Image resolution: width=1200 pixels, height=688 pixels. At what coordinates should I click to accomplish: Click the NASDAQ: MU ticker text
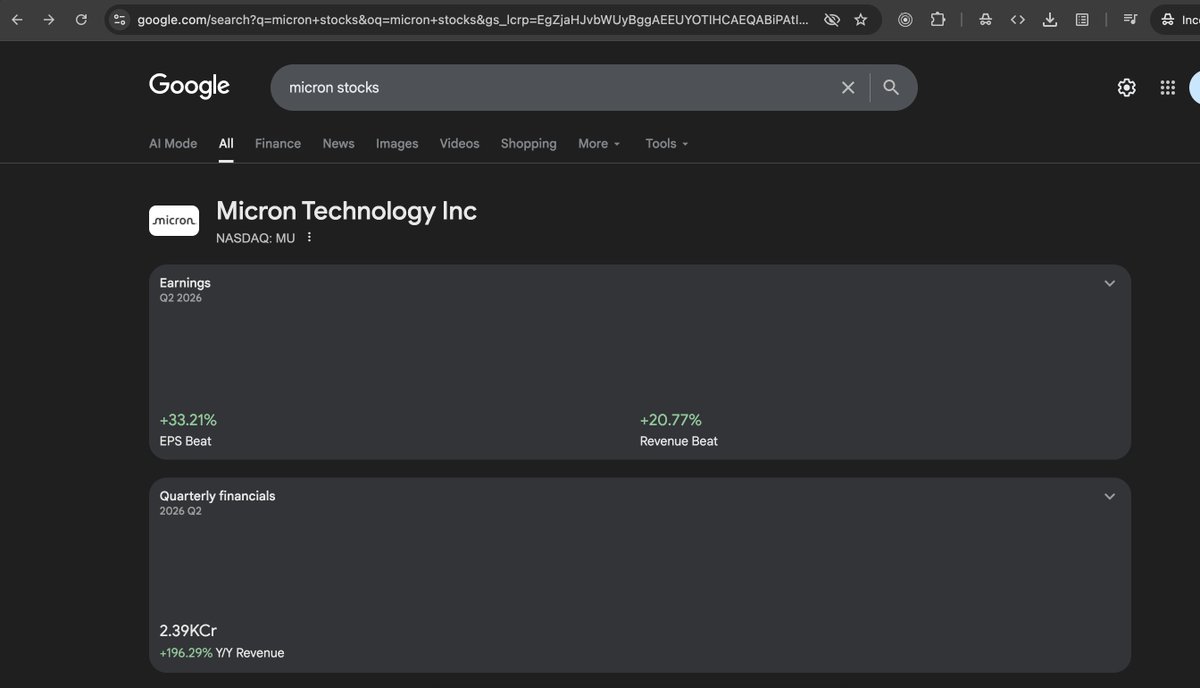(x=255, y=238)
